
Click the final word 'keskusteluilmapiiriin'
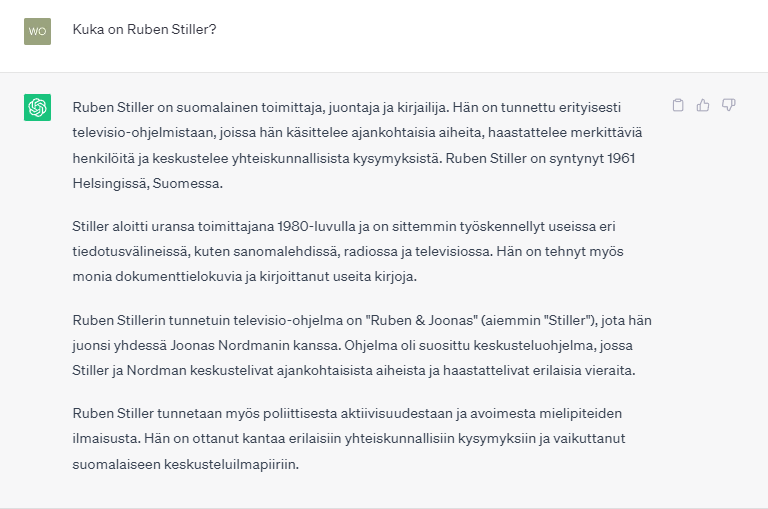tap(231, 464)
